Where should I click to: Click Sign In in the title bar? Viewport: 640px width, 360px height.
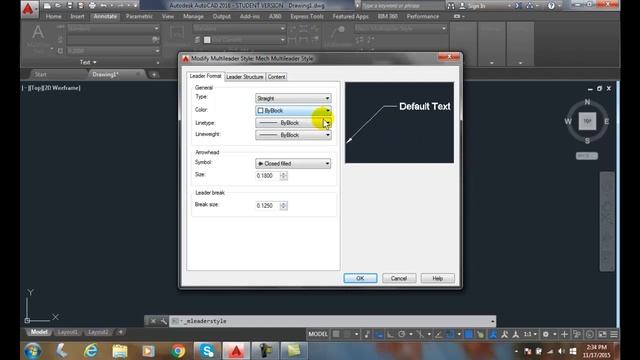tap(476, 6)
